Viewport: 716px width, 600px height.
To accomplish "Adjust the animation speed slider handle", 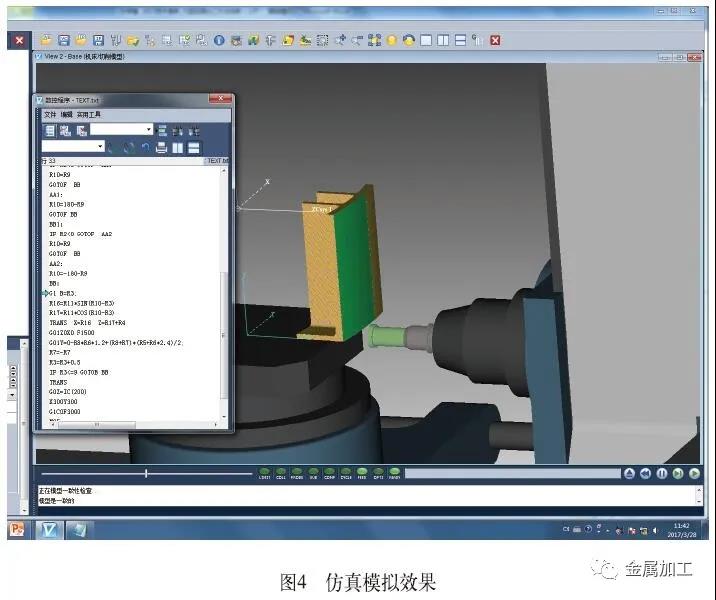I will (x=146, y=474).
